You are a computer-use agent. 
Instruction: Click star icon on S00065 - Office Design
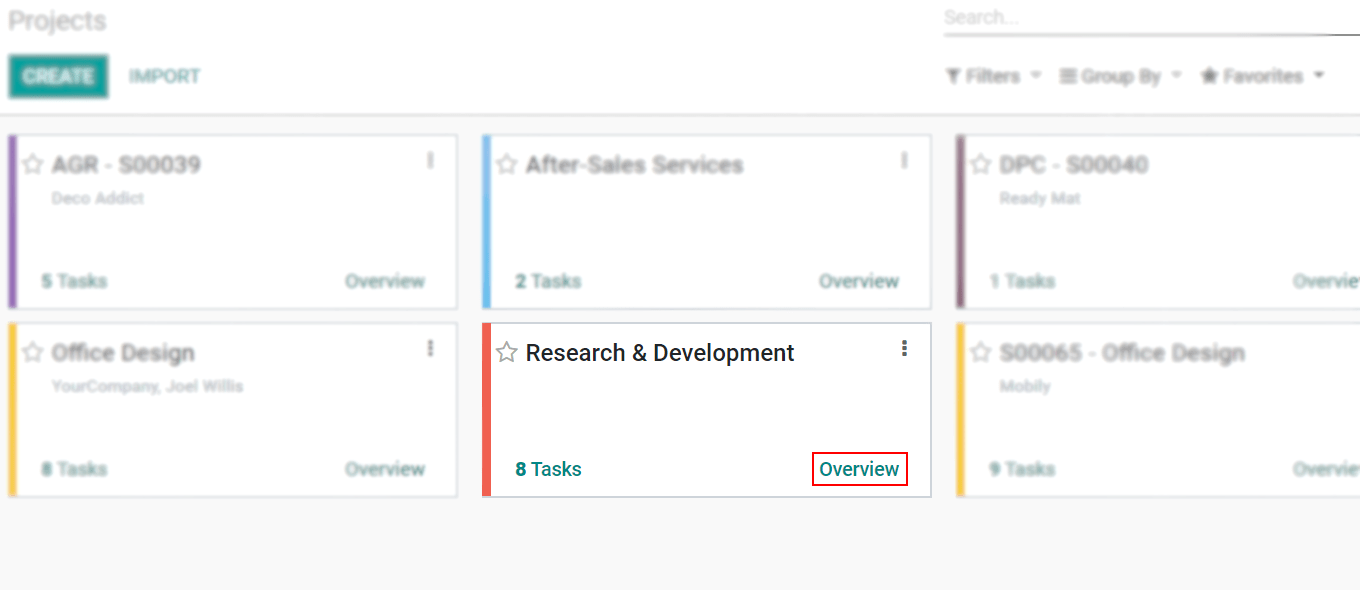pyautogui.click(x=981, y=353)
